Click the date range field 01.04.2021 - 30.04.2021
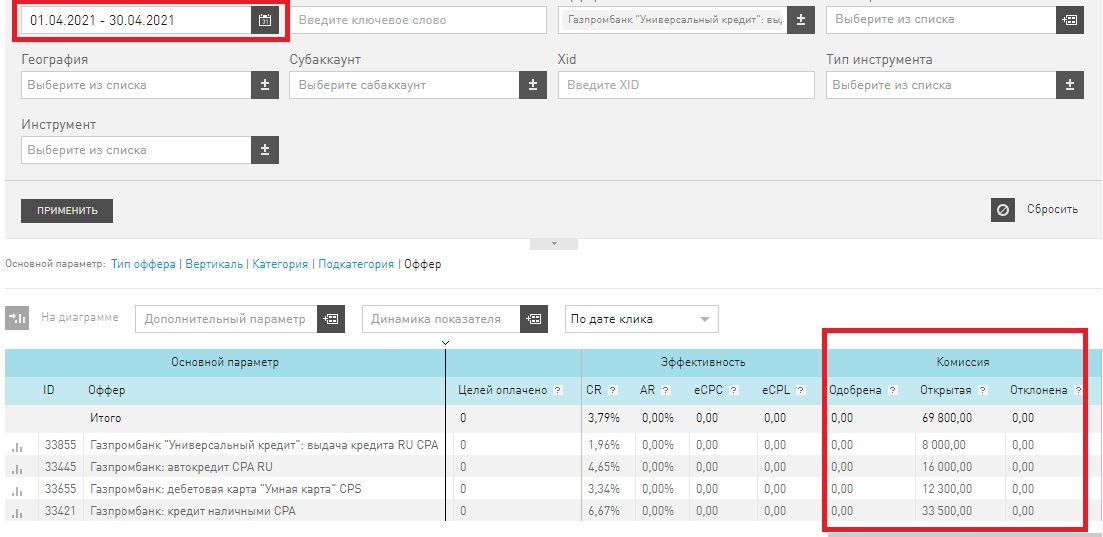This screenshot has width=1103, height=537. (x=136, y=20)
